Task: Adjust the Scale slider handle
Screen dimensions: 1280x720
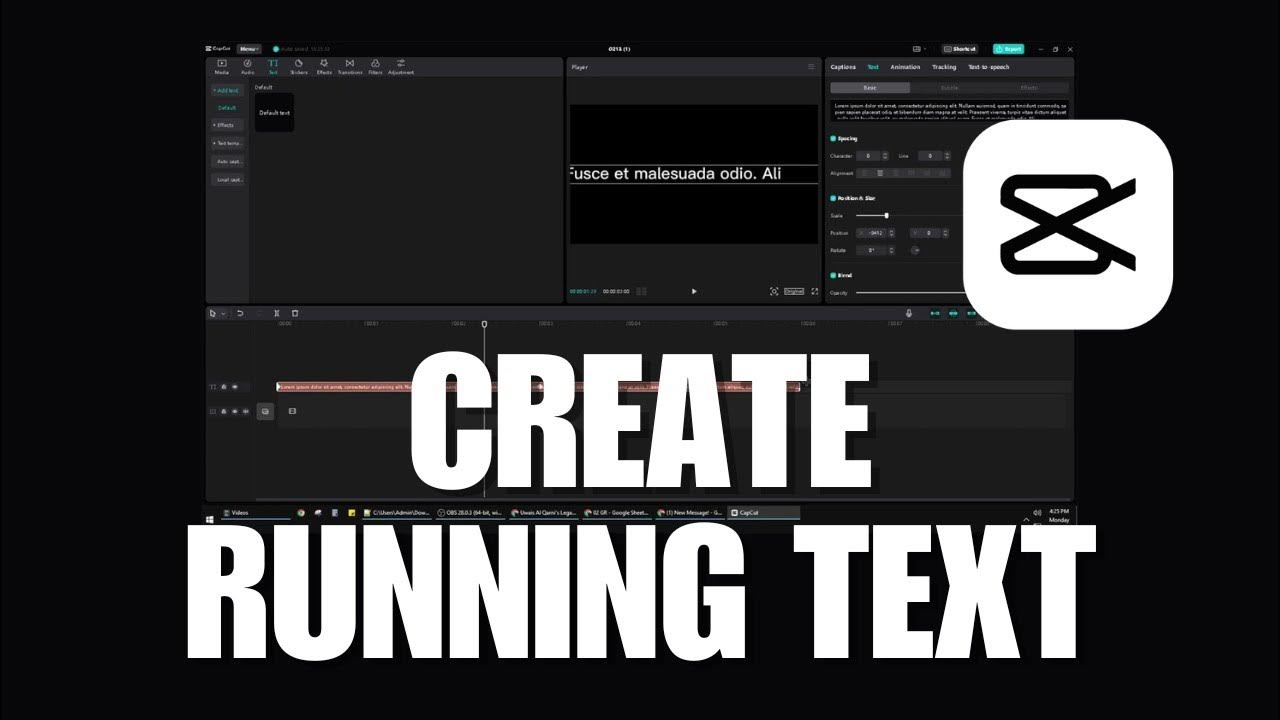Action: [x=886, y=215]
